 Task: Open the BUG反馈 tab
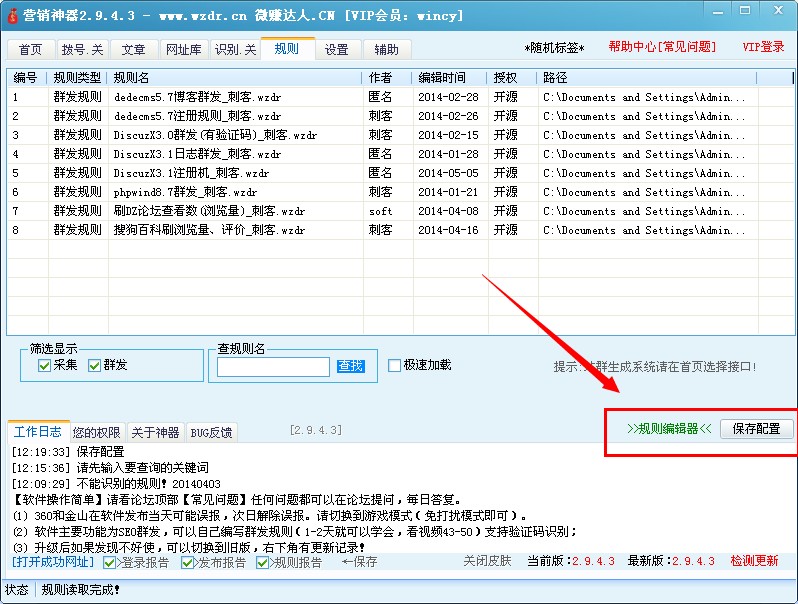(211, 433)
